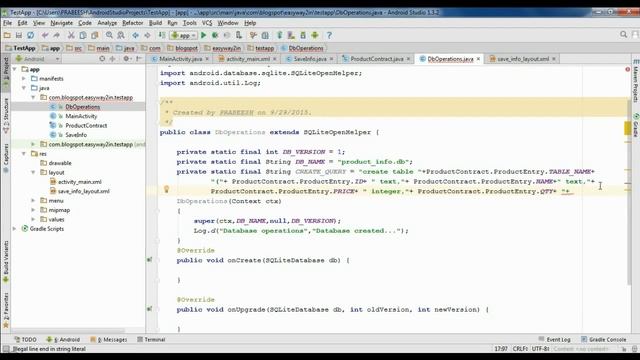
Task: Click the Open folder toolbar icon
Action: [x=7, y=36]
